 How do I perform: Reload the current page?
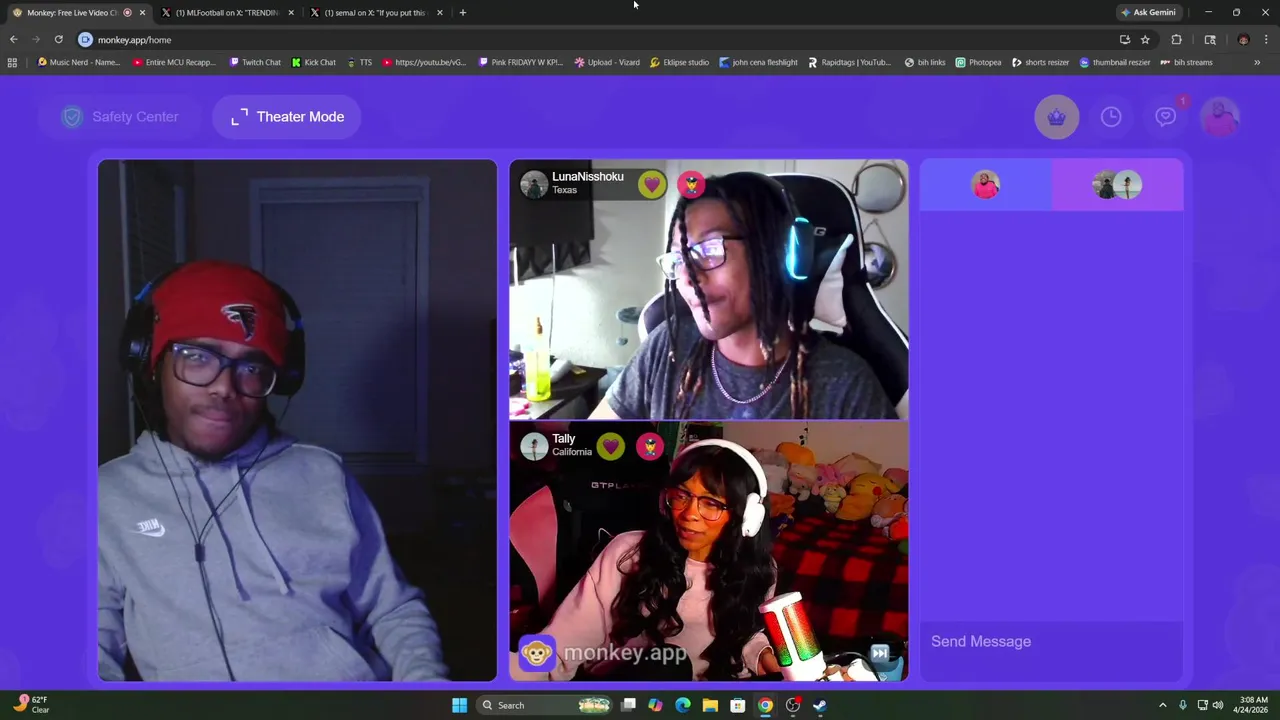tap(59, 40)
